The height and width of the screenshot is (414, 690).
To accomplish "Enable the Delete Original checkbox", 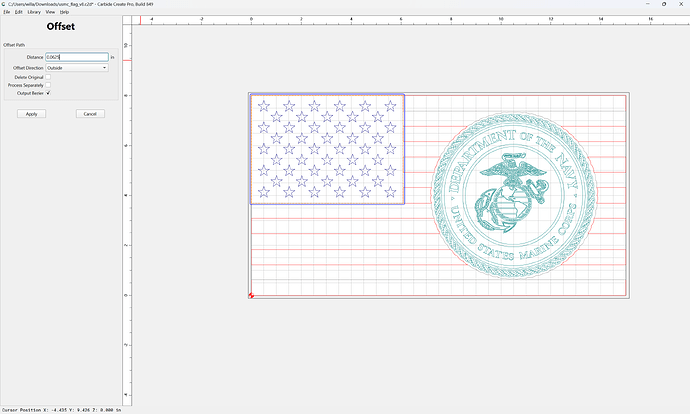I will (x=48, y=77).
